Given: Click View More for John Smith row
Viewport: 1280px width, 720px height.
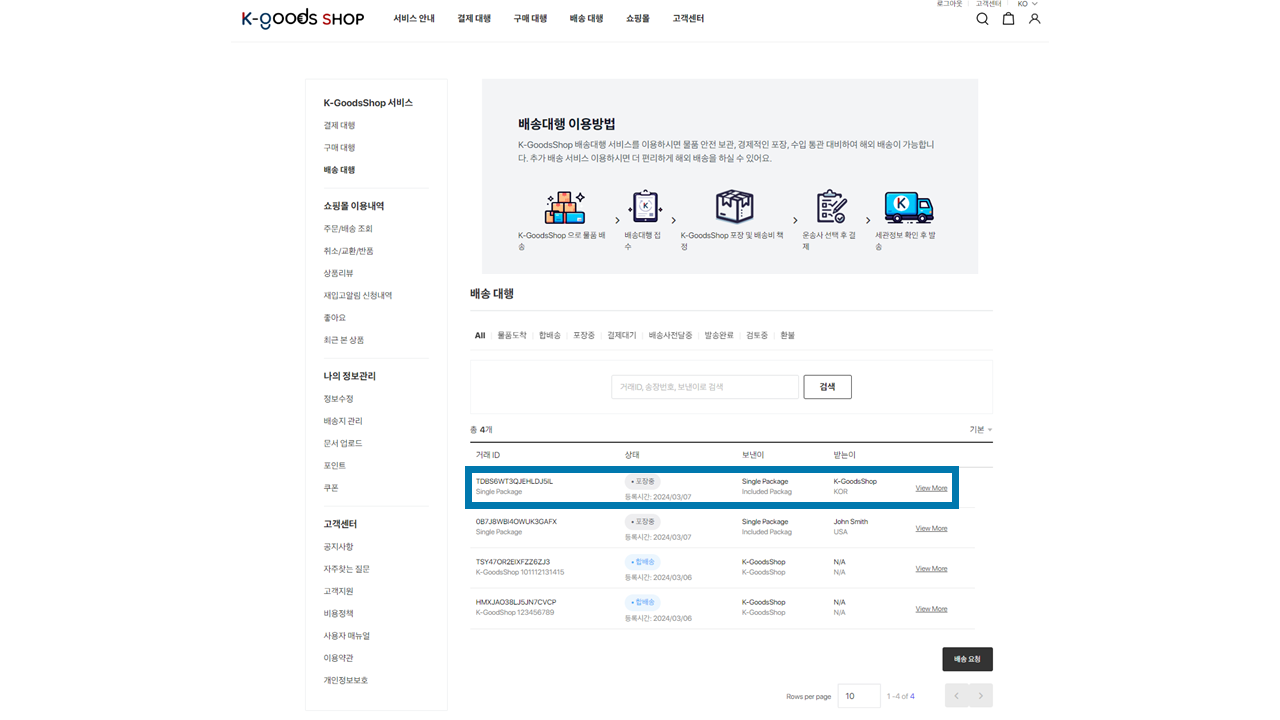Looking at the screenshot, I should point(931,528).
